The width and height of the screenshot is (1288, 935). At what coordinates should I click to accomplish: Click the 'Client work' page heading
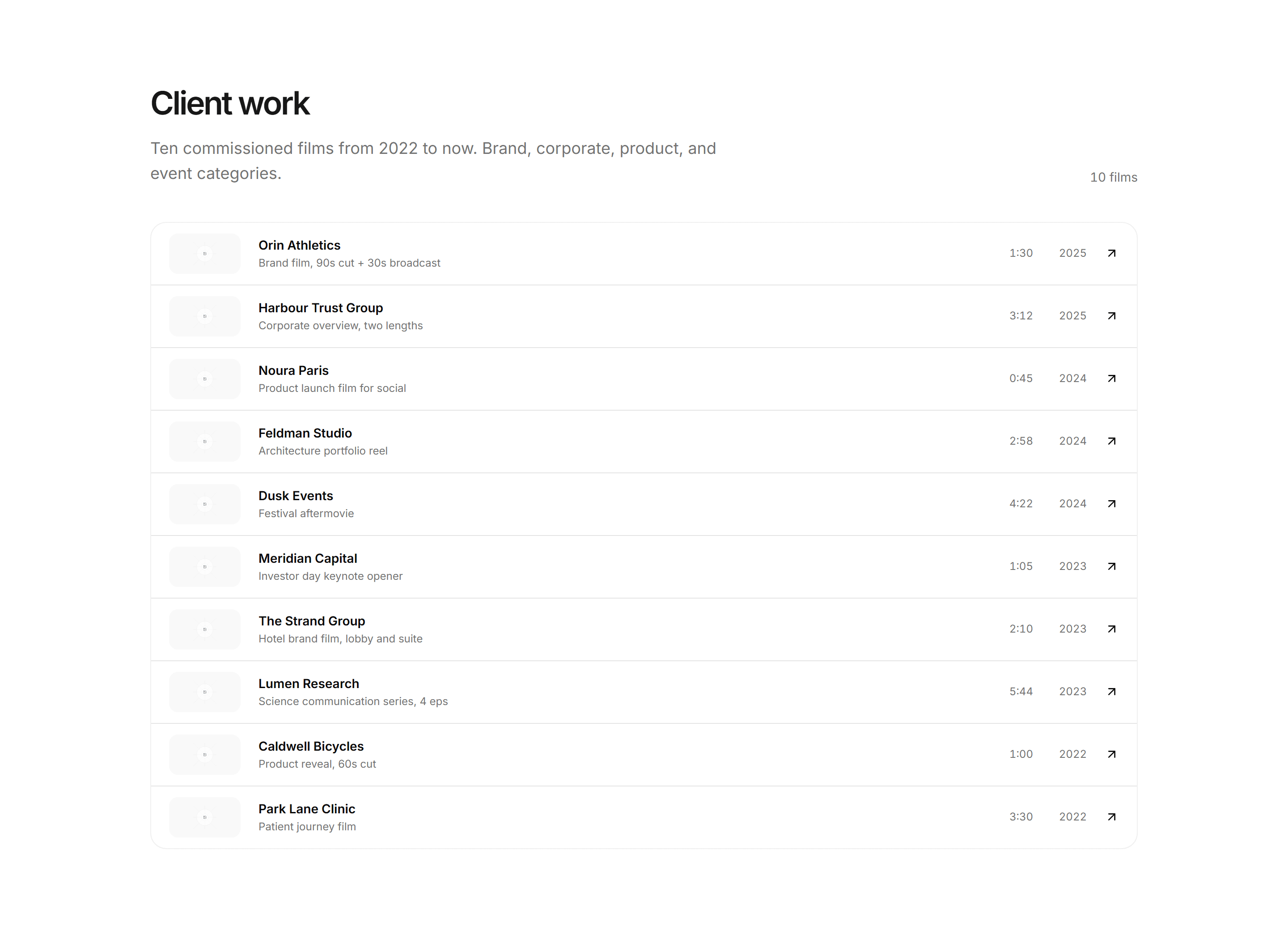[230, 103]
